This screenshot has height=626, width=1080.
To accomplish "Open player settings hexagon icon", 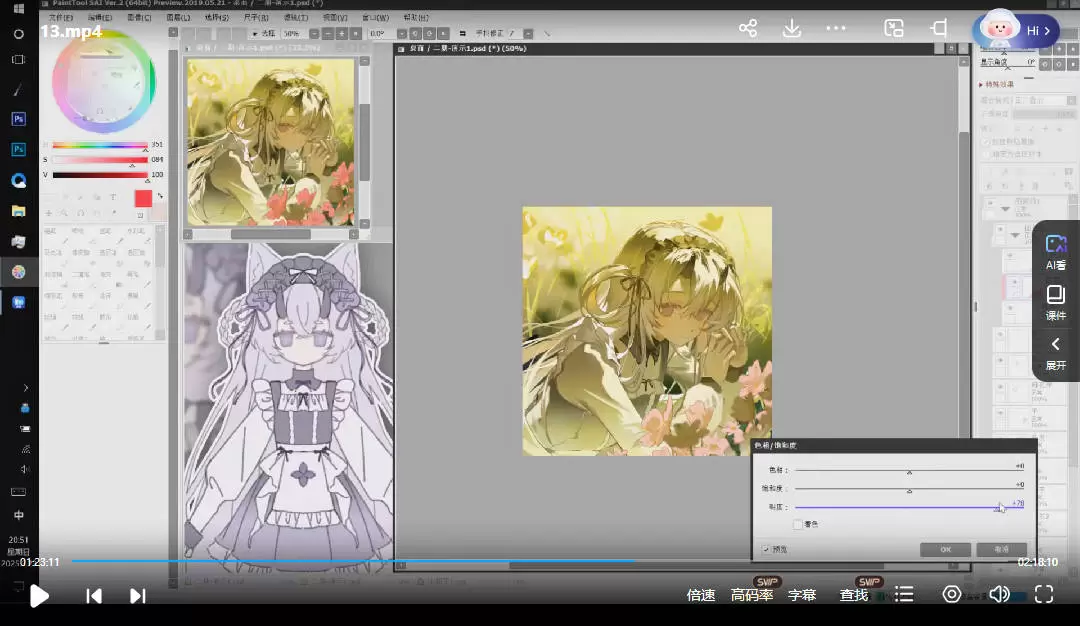I will coord(952,594).
